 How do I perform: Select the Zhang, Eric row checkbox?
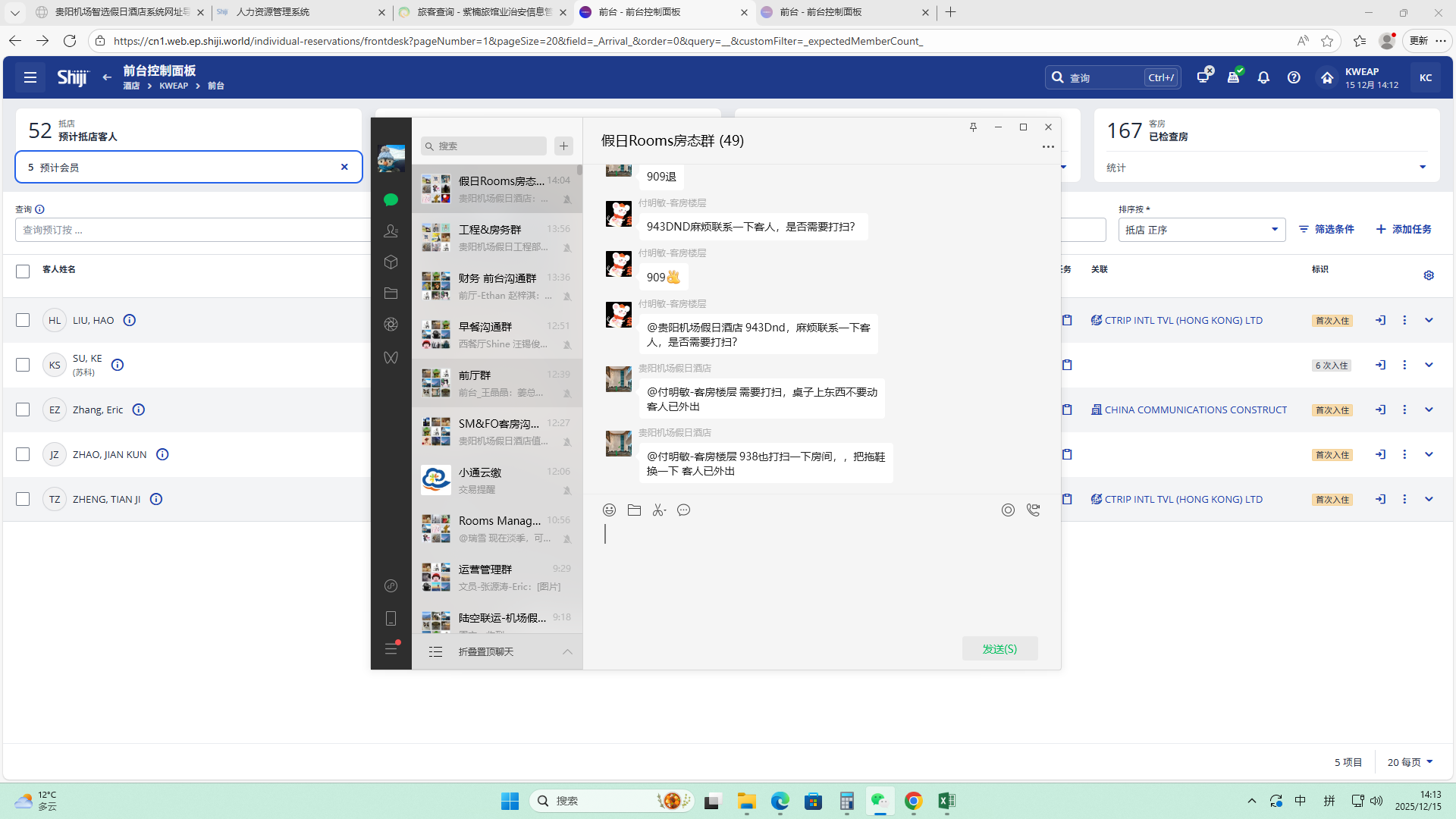(23, 409)
